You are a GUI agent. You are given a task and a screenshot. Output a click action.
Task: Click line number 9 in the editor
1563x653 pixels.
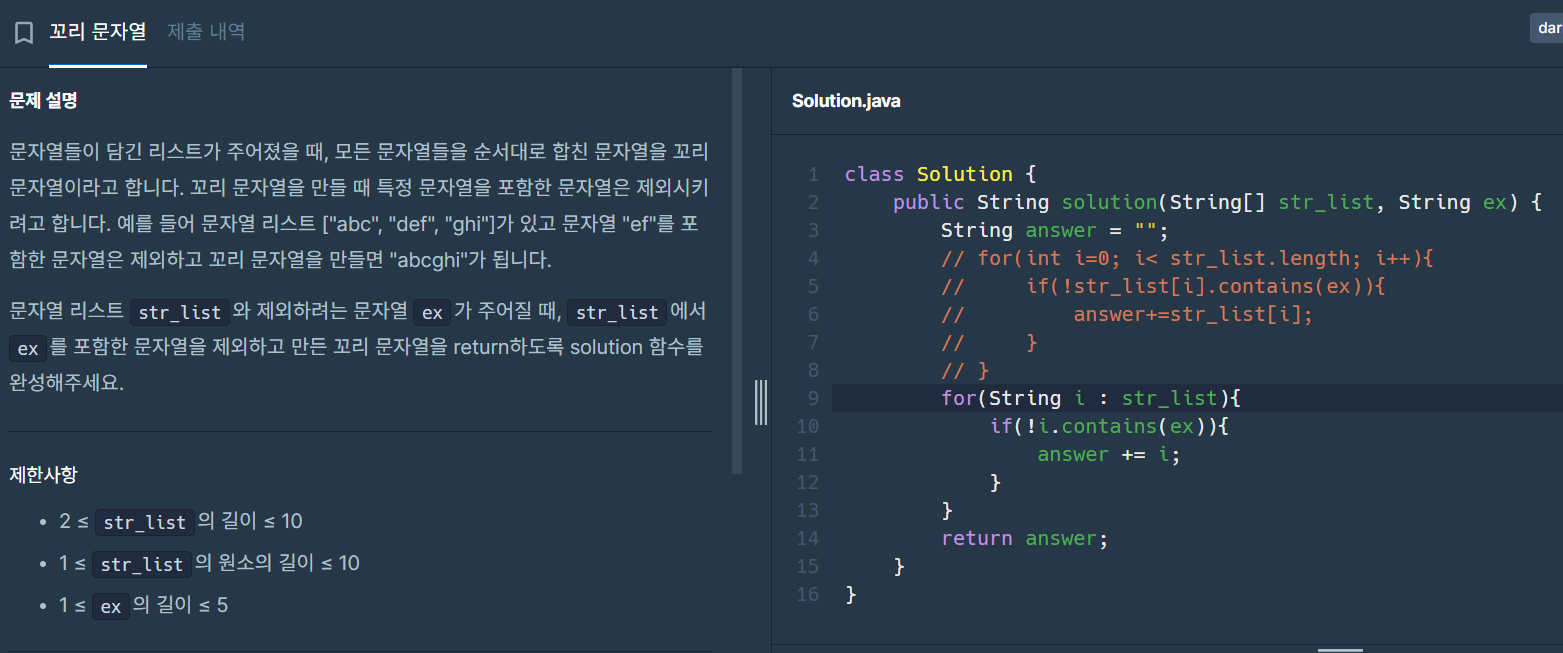pyautogui.click(x=813, y=398)
